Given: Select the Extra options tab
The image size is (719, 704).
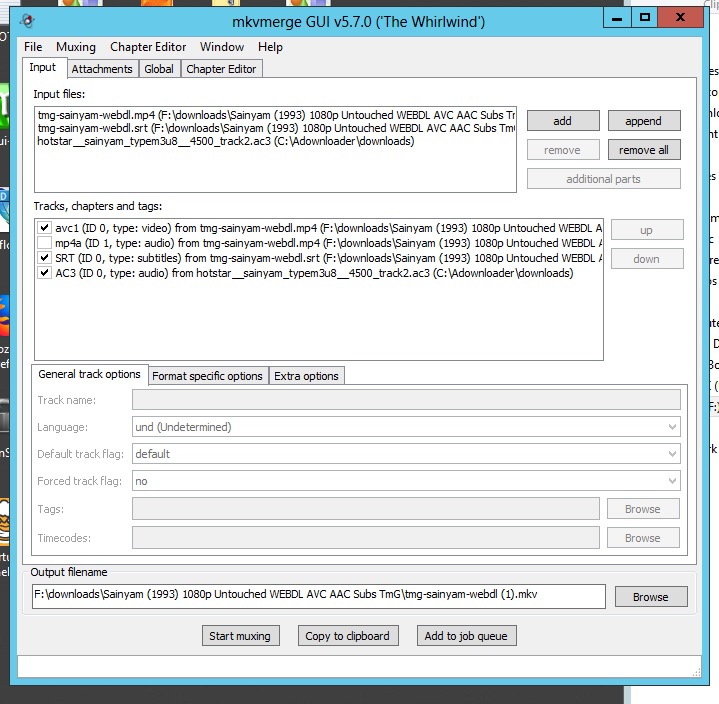Looking at the screenshot, I should coord(306,376).
